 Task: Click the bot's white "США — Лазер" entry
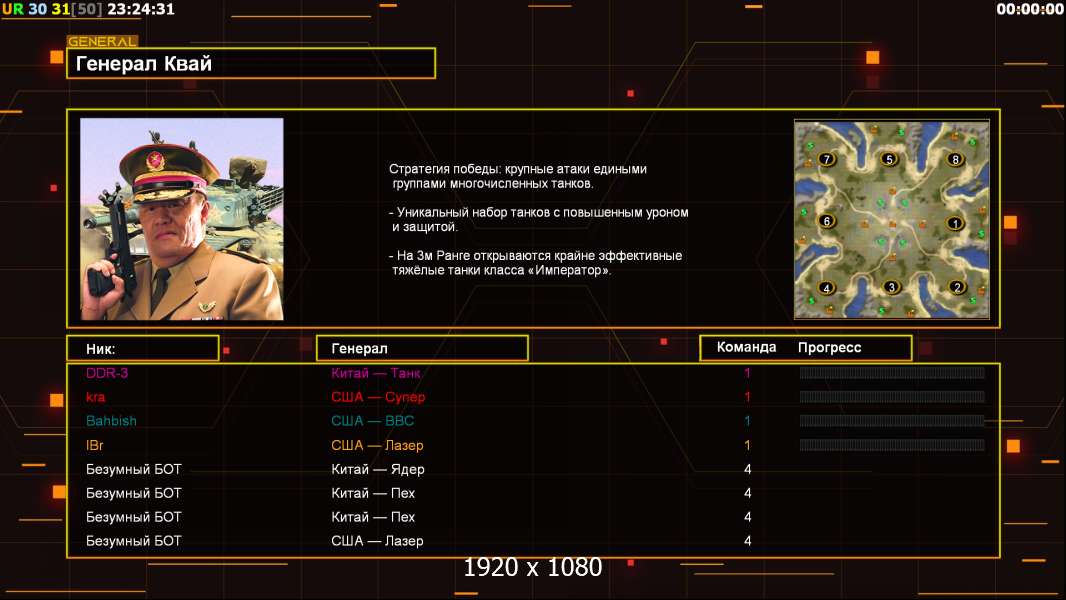(377, 541)
